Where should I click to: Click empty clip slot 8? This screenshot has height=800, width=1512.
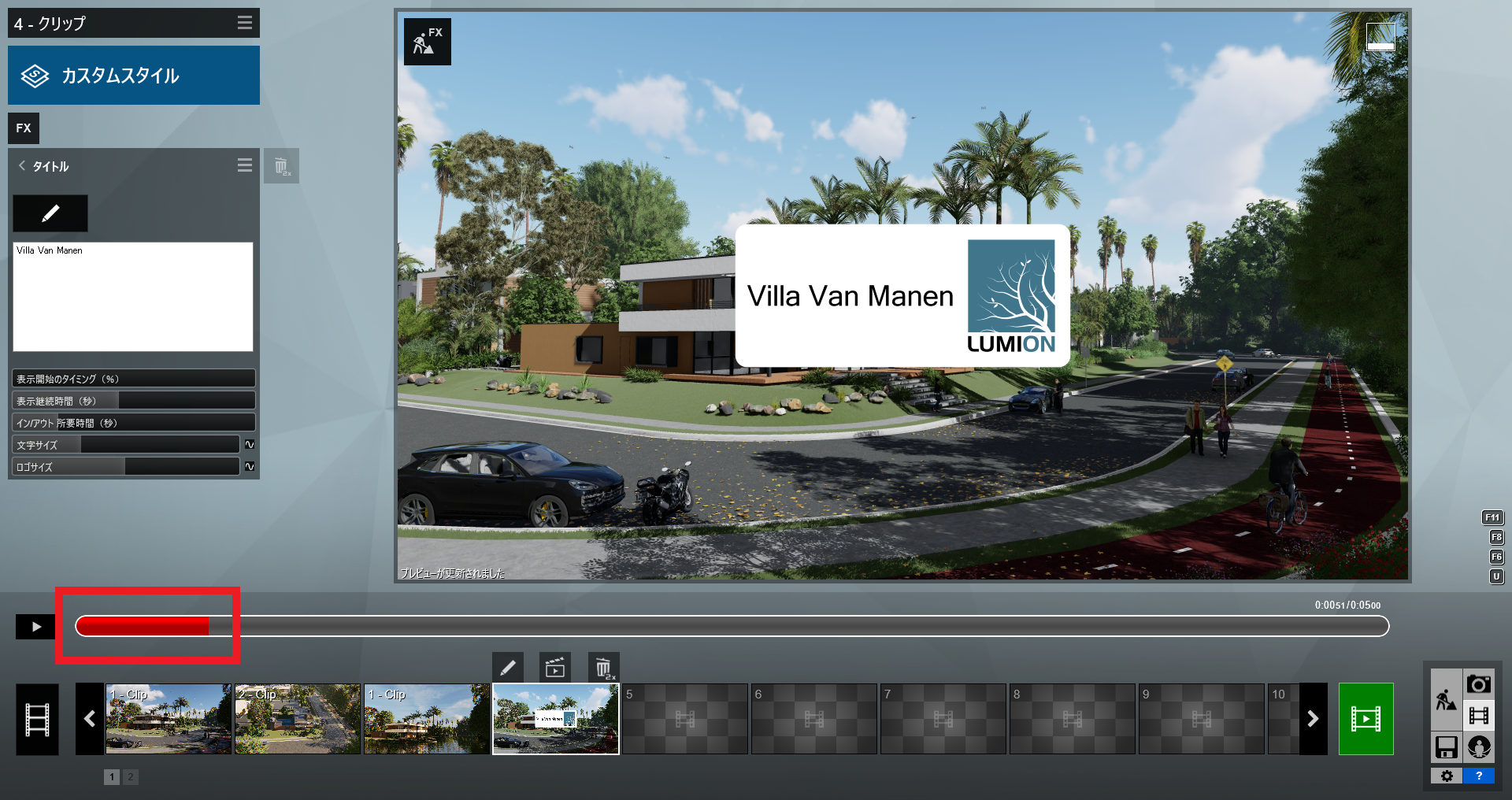1073,719
